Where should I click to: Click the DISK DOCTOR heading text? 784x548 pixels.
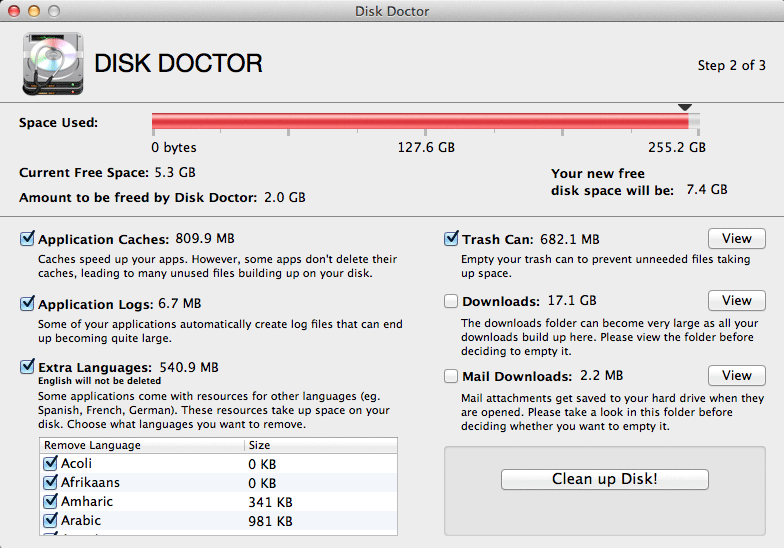click(178, 64)
